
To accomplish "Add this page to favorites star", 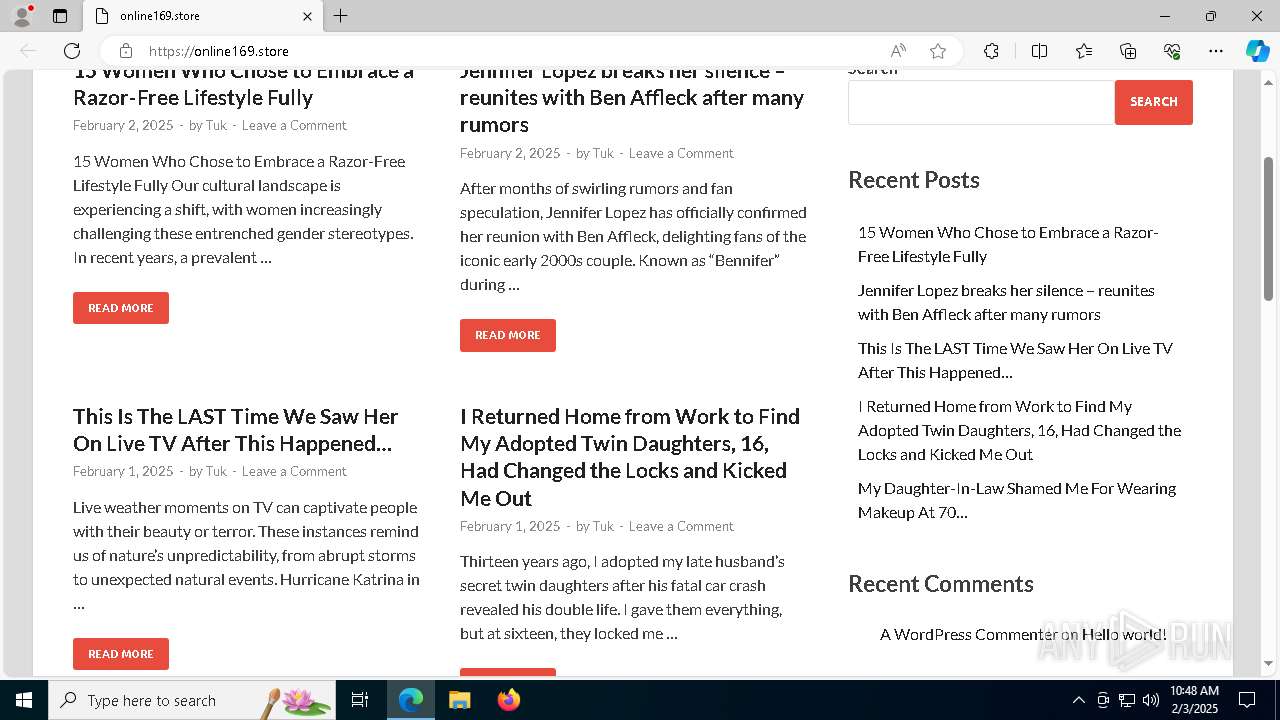I will point(938,51).
